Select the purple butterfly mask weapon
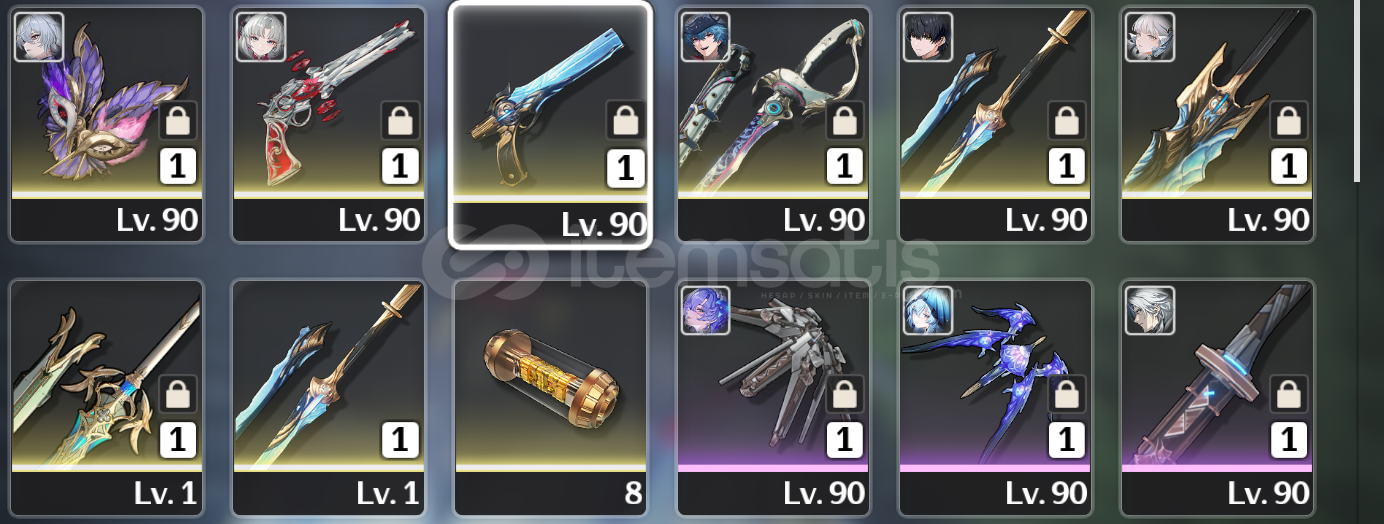 (106, 124)
